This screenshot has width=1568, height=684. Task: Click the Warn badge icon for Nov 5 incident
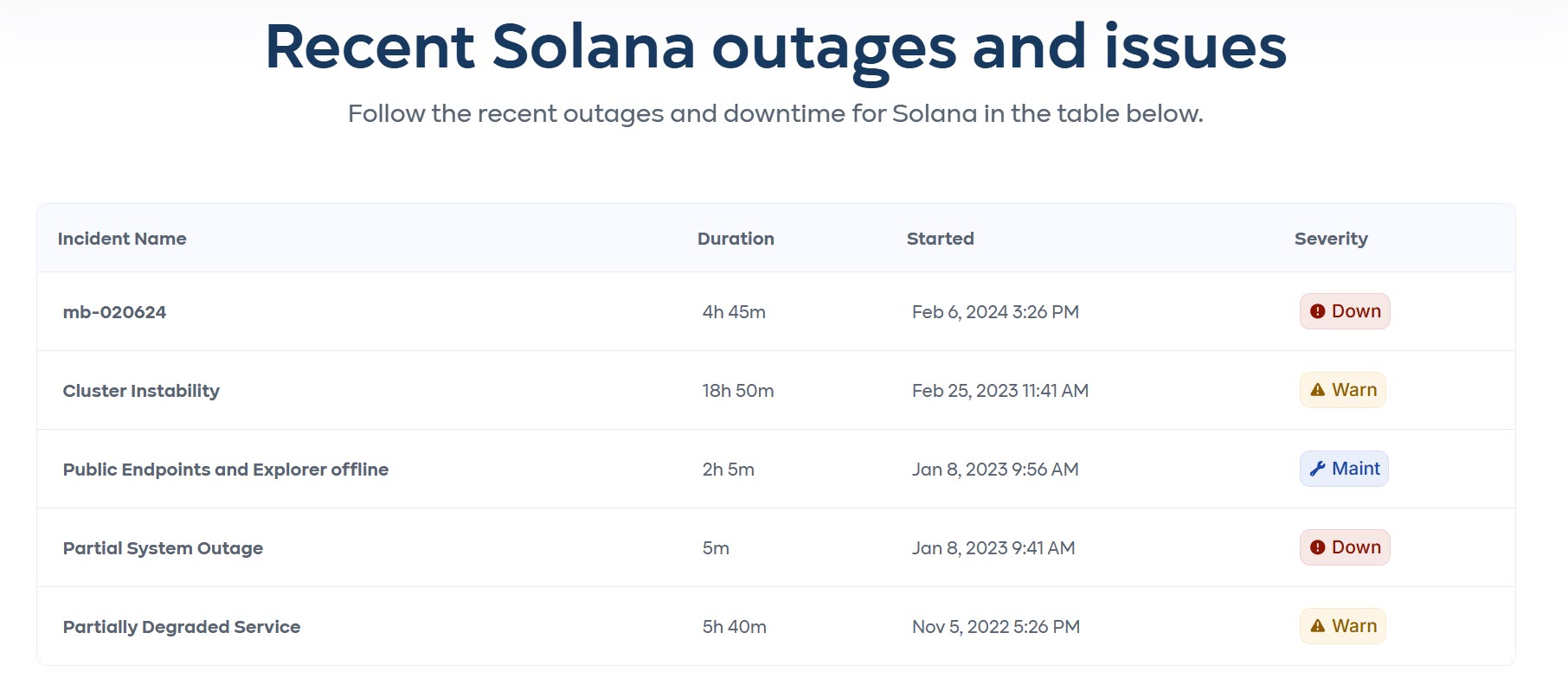1342,625
